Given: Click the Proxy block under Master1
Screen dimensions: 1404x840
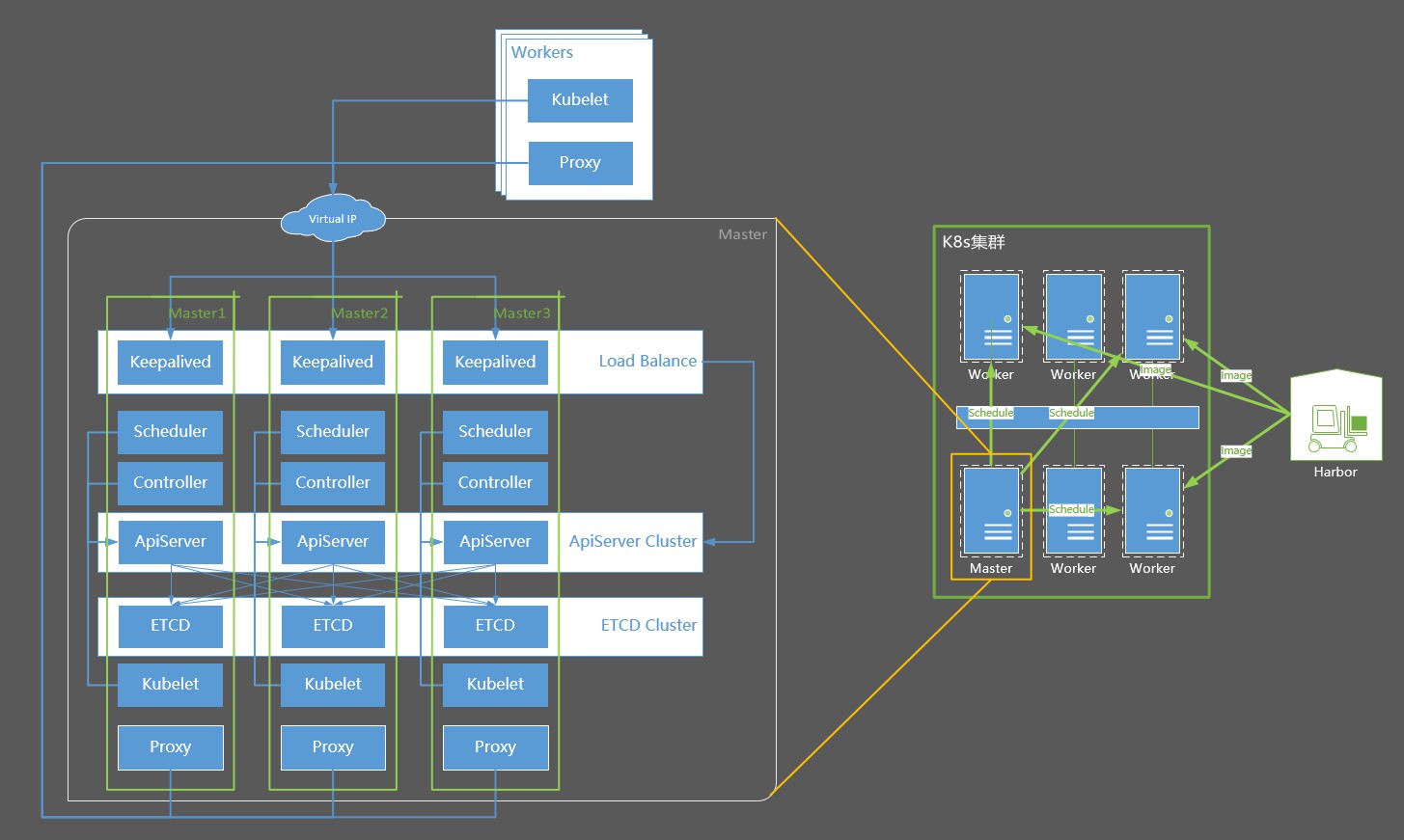Looking at the screenshot, I should [x=171, y=747].
